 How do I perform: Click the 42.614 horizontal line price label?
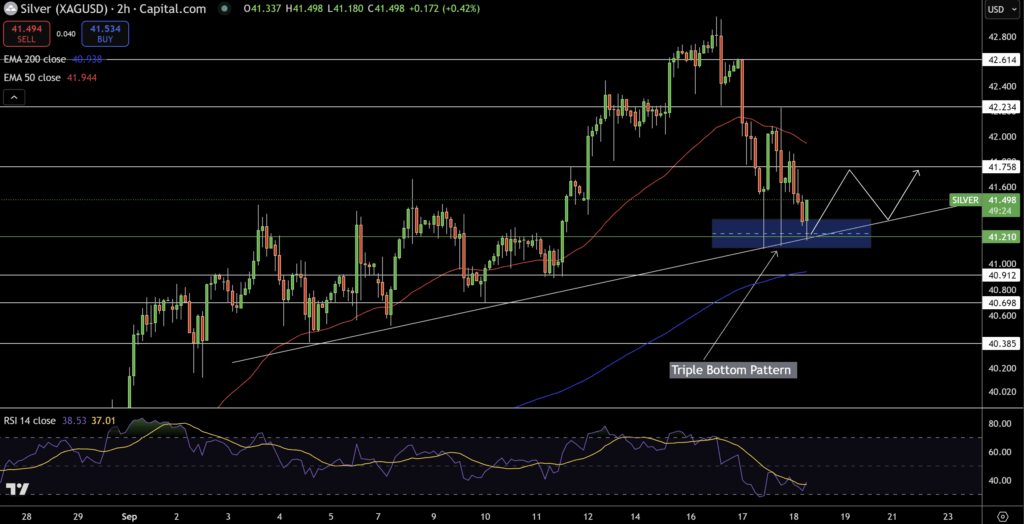[x=1000, y=60]
